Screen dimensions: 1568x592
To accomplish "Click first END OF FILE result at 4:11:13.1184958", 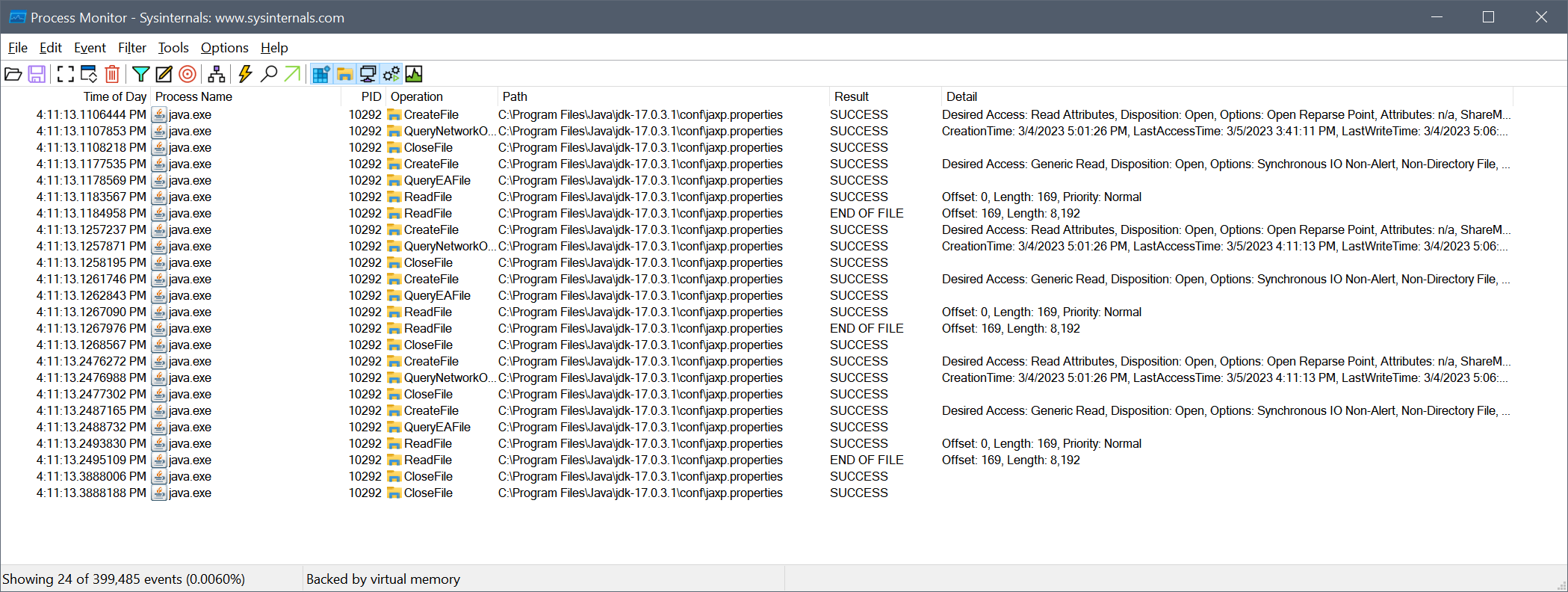I will pos(867,213).
